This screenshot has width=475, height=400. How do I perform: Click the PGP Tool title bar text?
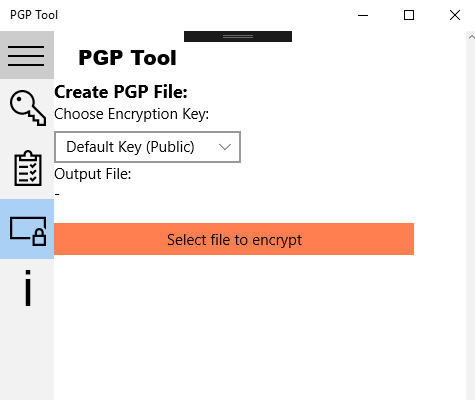(x=34, y=15)
